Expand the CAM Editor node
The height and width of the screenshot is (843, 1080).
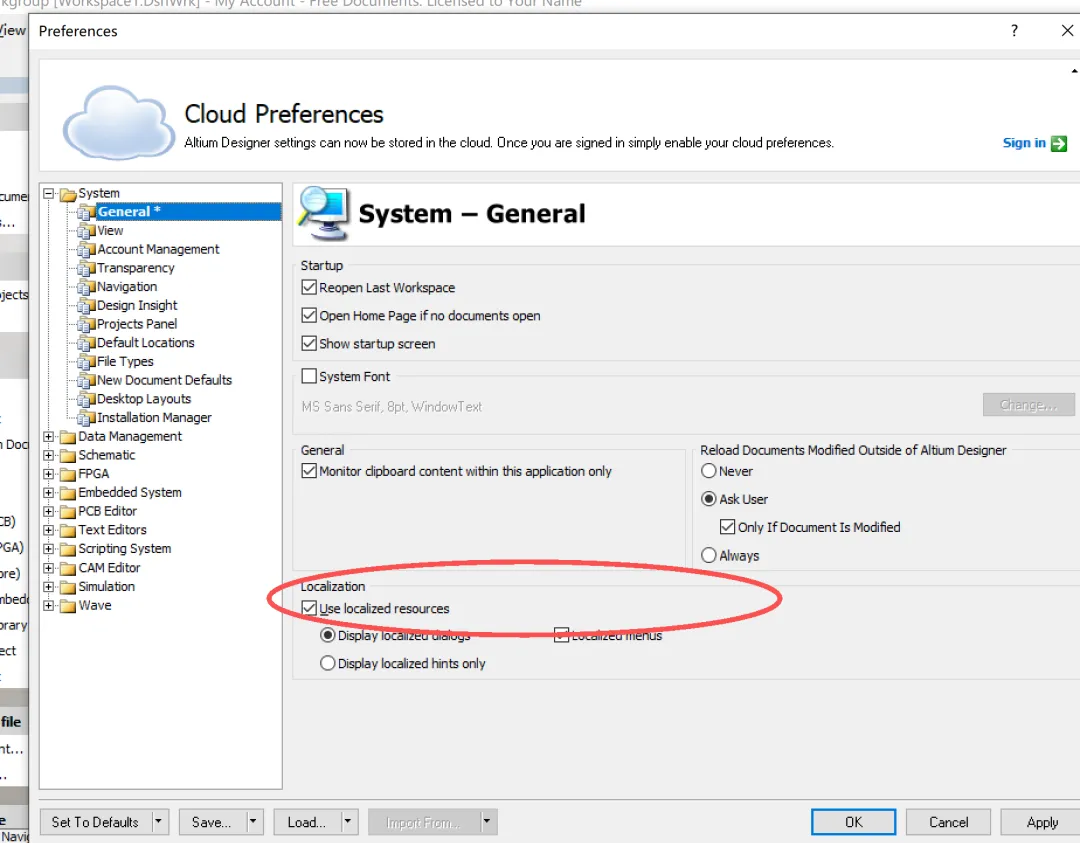point(48,568)
